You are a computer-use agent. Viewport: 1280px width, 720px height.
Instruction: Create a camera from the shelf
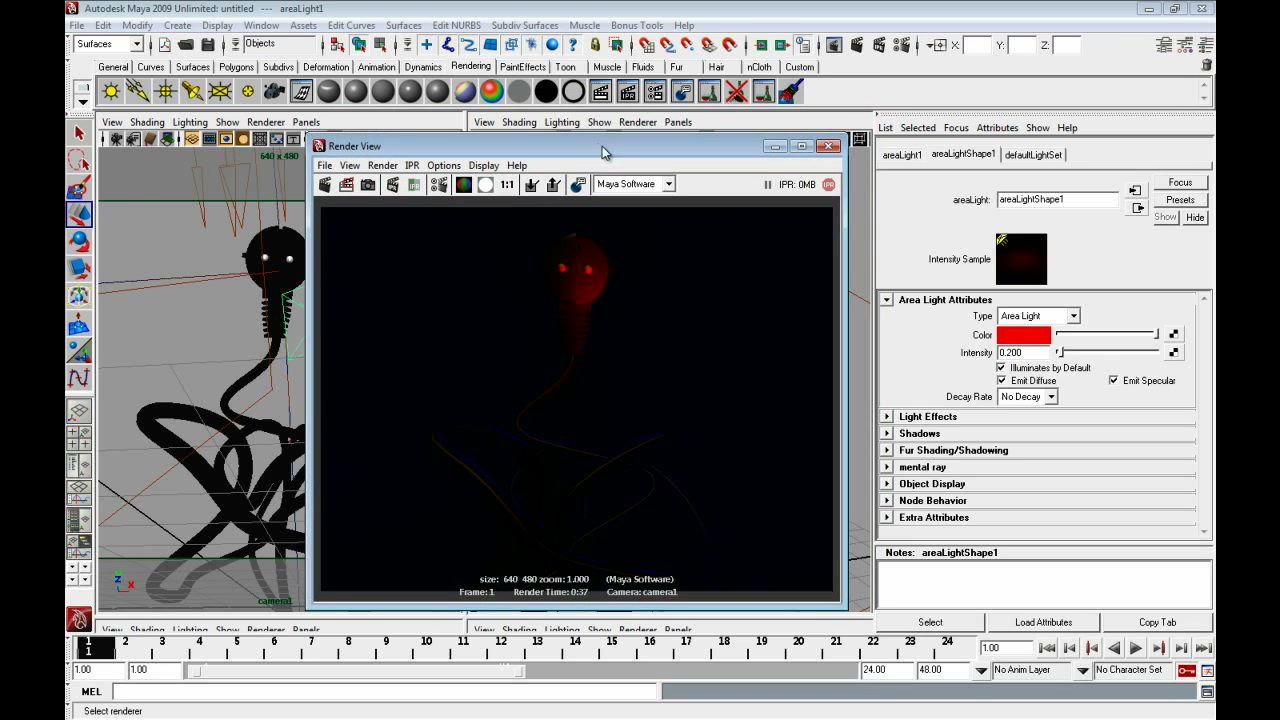[x=274, y=92]
